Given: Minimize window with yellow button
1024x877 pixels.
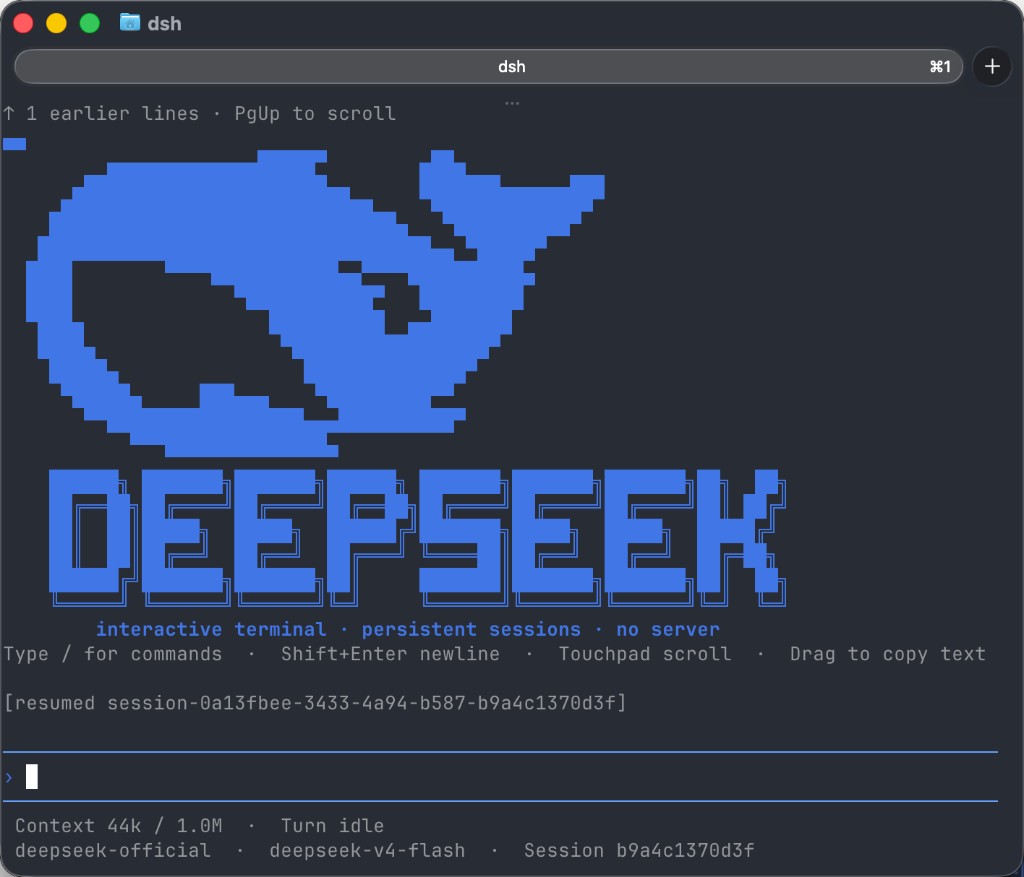Looking at the screenshot, I should coord(56,24).
